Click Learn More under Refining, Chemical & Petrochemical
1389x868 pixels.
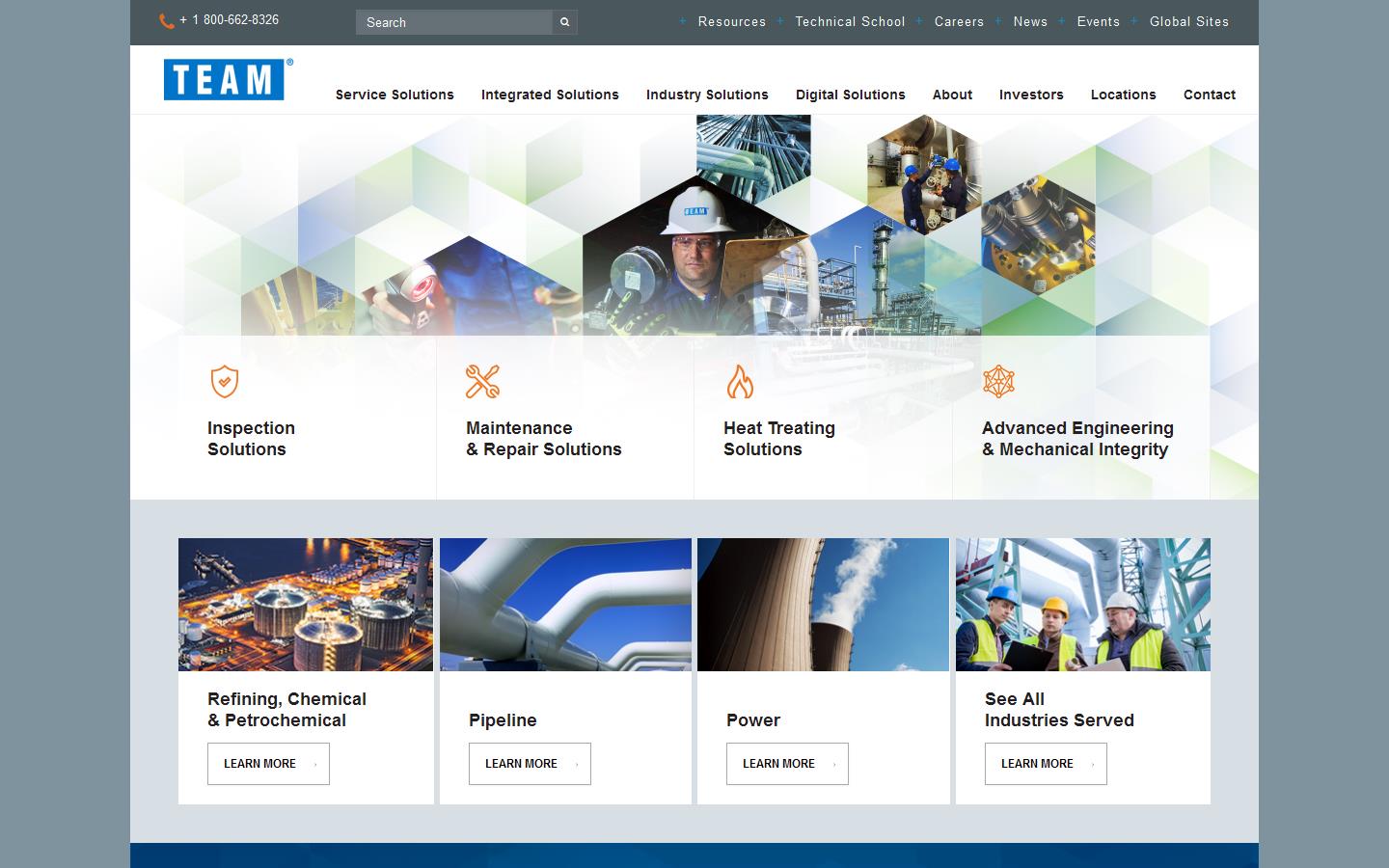coord(267,764)
